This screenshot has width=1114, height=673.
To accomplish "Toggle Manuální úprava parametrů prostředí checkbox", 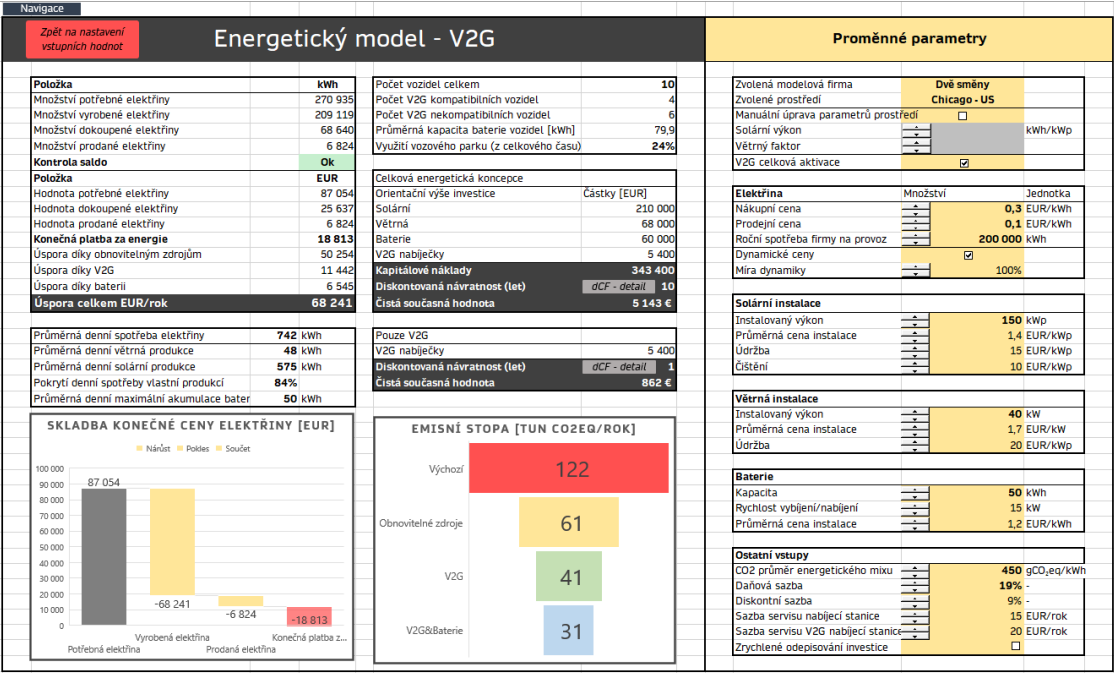I will (963, 115).
